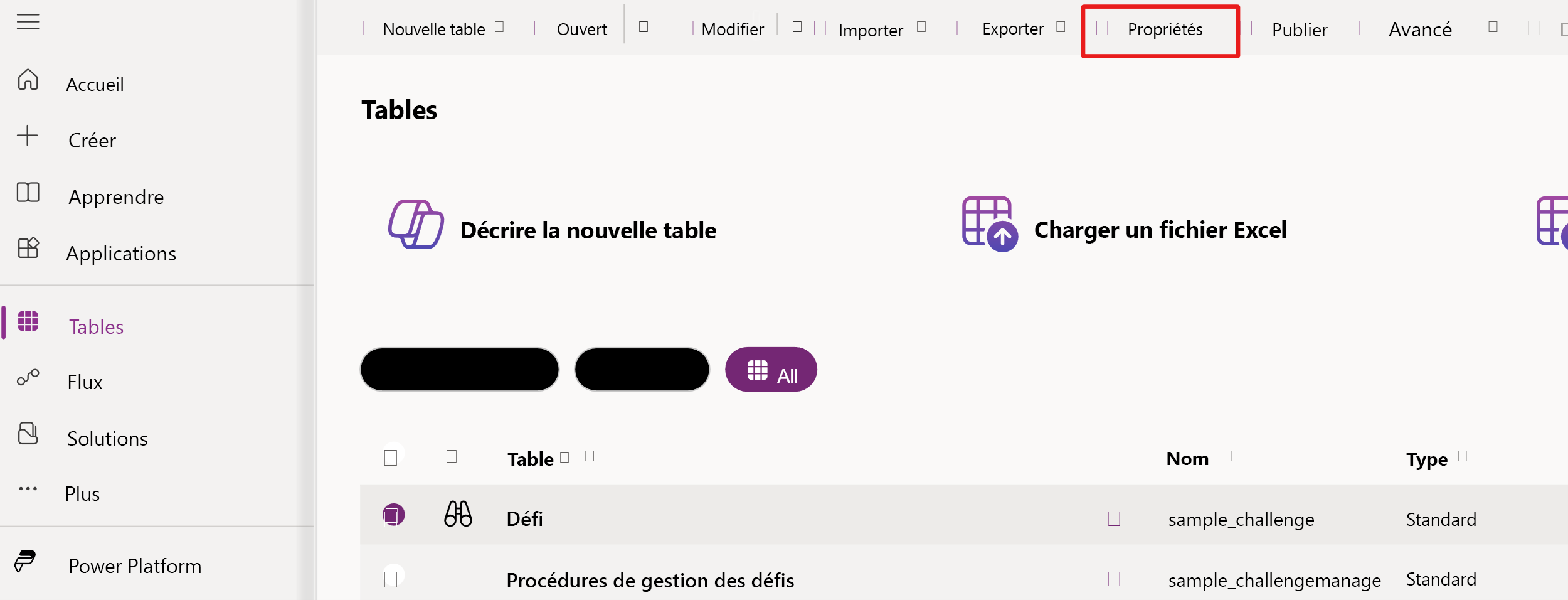1568x600 pixels.
Task: Switch to Tables in the sidebar
Action: coord(95,326)
